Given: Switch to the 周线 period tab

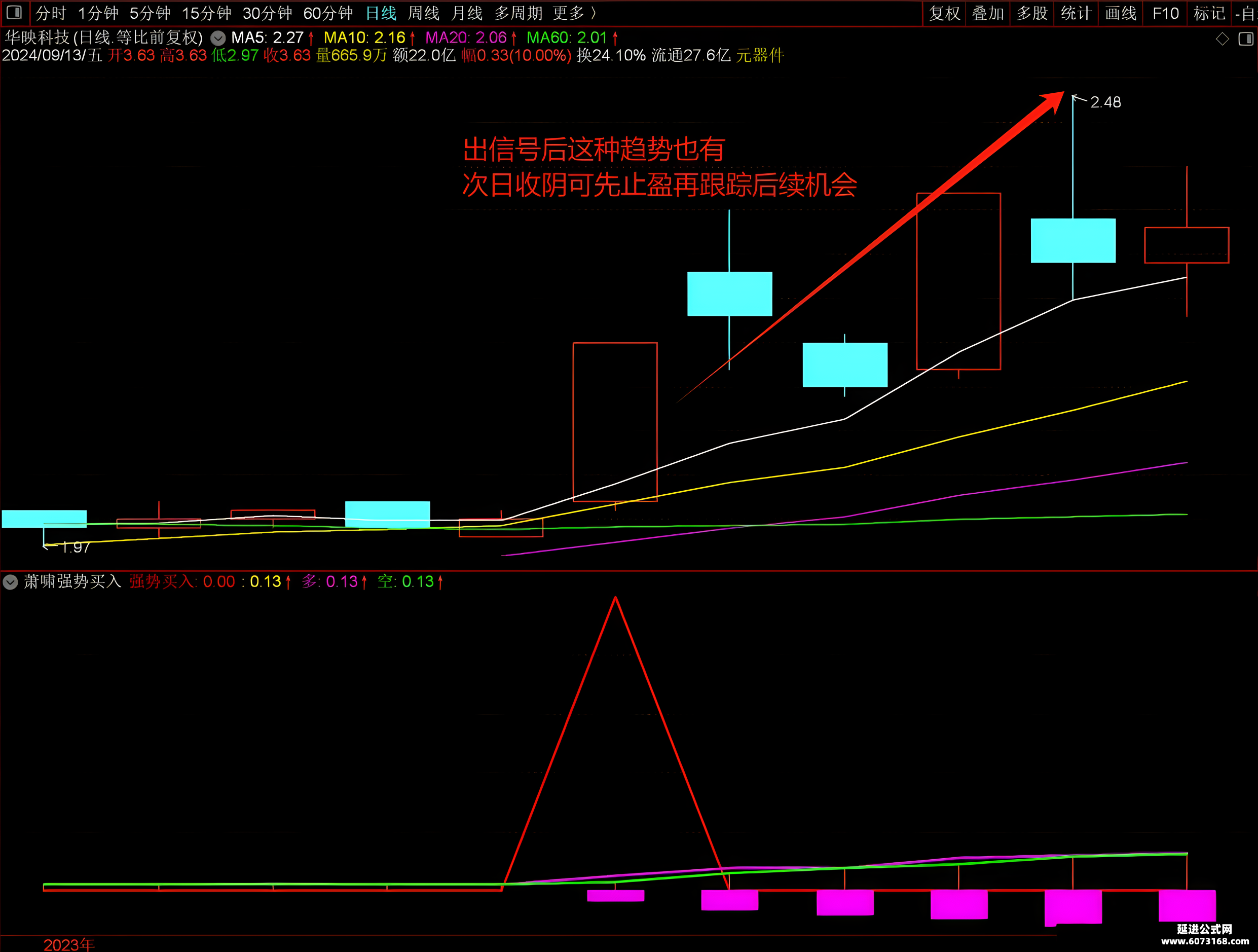Looking at the screenshot, I should pos(424,13).
